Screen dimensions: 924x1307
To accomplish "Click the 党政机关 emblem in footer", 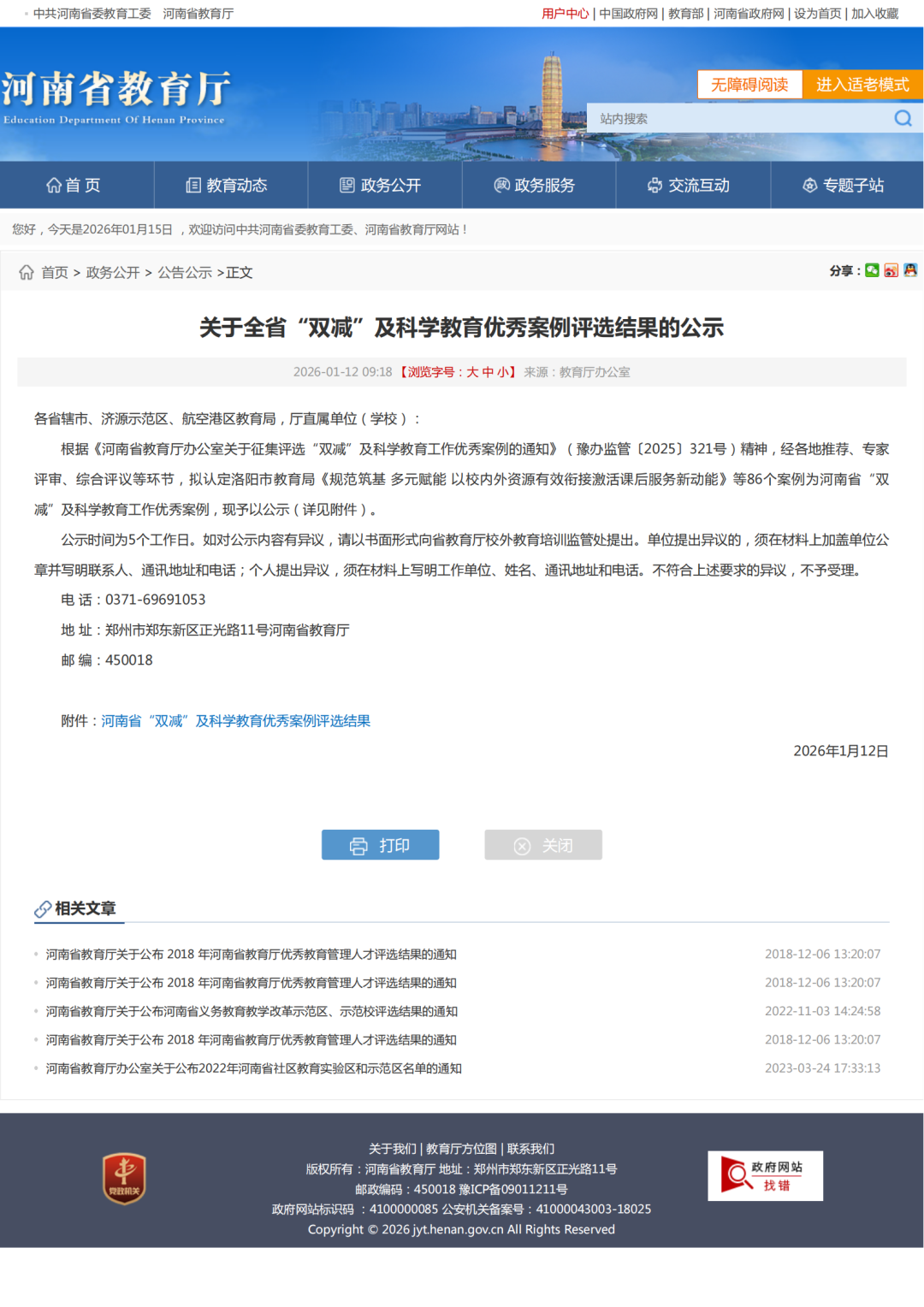I will [124, 1178].
